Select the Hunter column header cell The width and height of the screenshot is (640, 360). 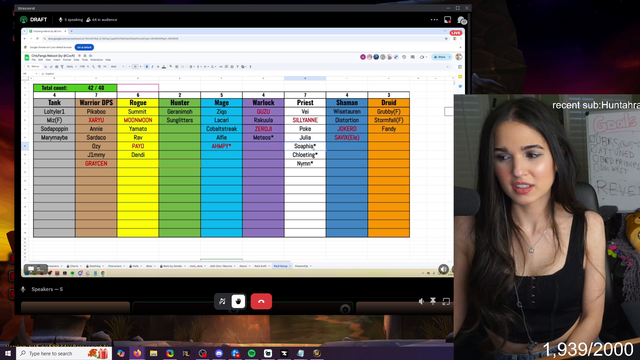[180, 103]
